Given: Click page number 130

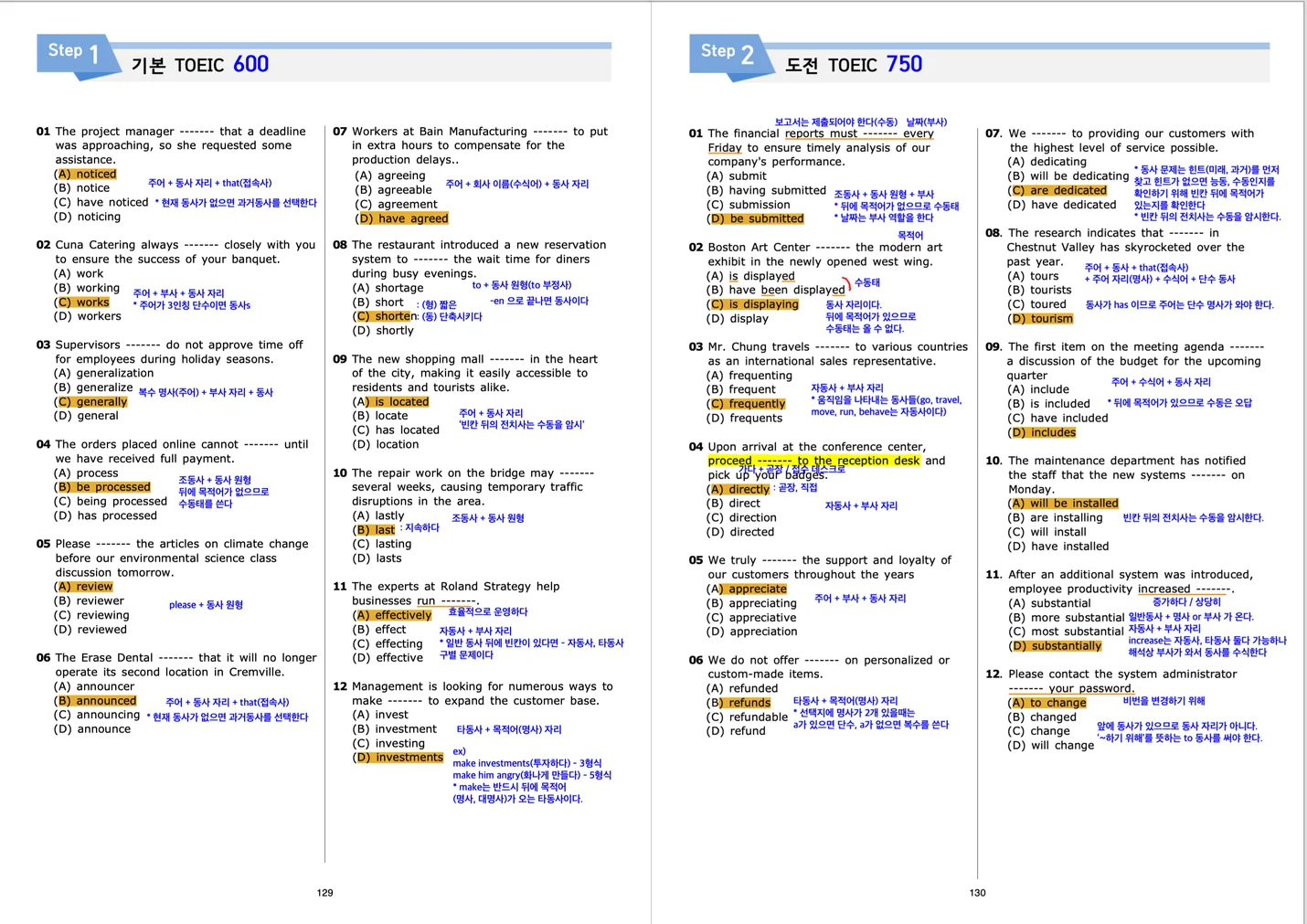Looking at the screenshot, I should tap(977, 893).
